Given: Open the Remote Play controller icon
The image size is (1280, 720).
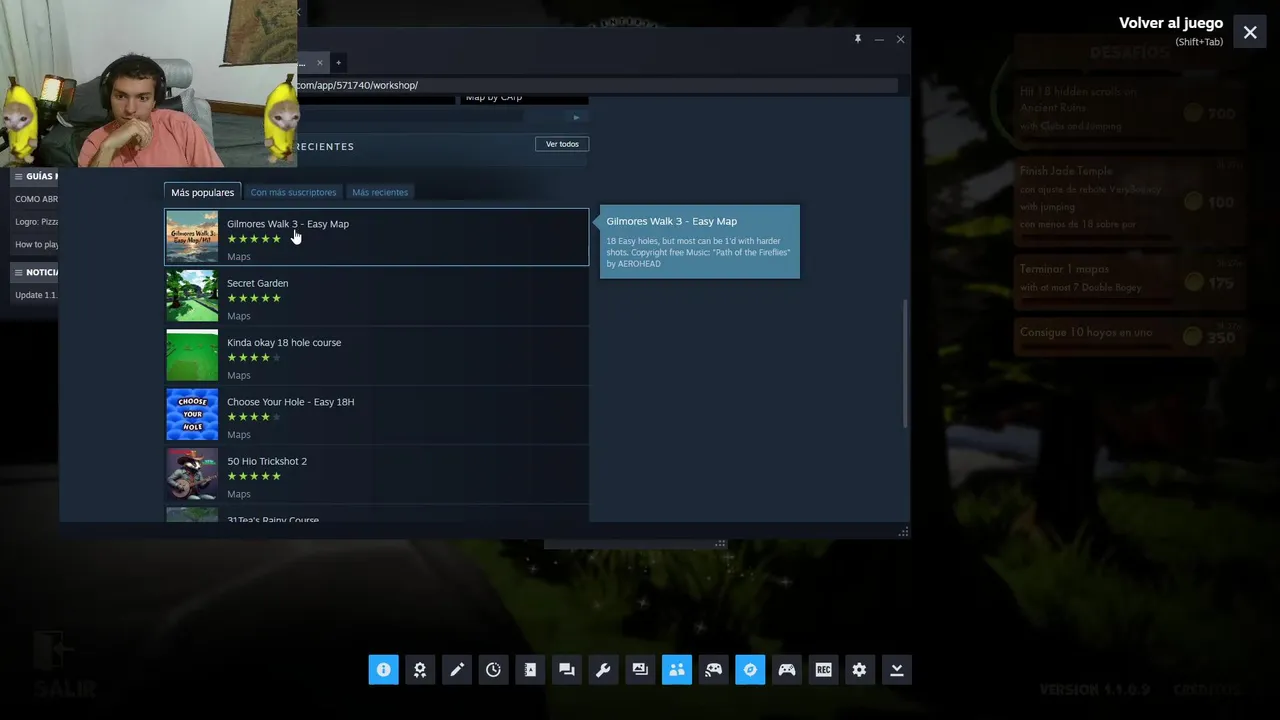Looking at the screenshot, I should pyautogui.click(x=713, y=670).
